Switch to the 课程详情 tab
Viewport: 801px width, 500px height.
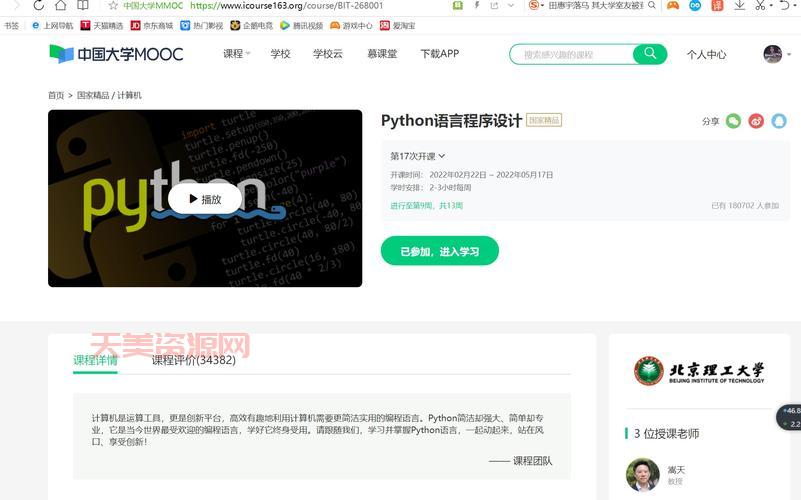coord(96,360)
